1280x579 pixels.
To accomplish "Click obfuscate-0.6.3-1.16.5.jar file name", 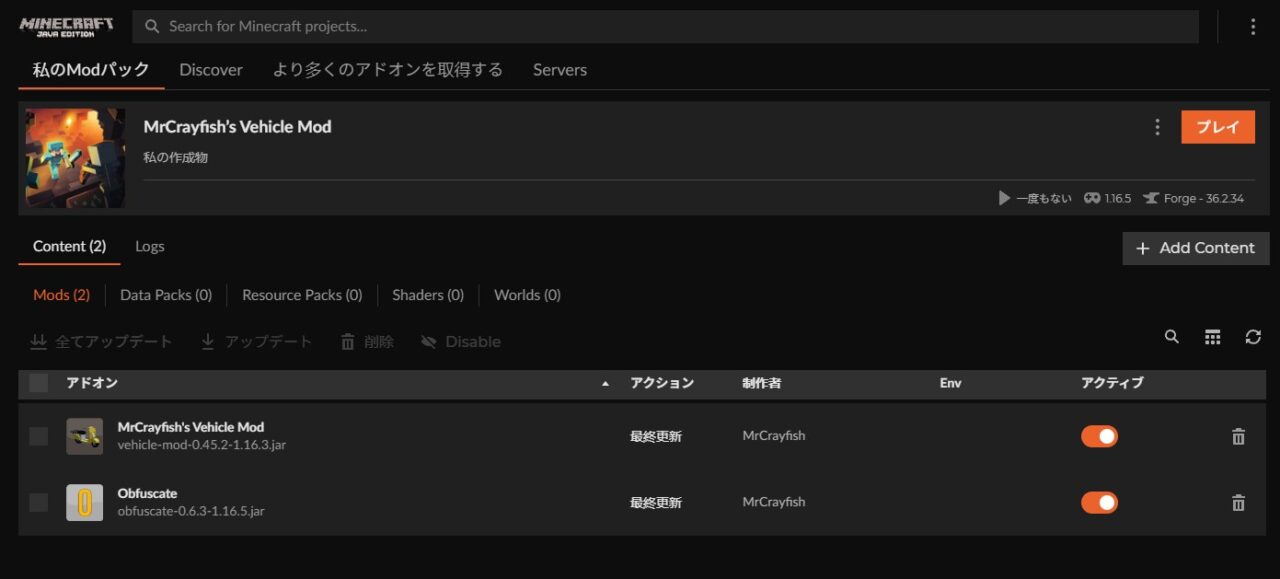I will pos(191,511).
